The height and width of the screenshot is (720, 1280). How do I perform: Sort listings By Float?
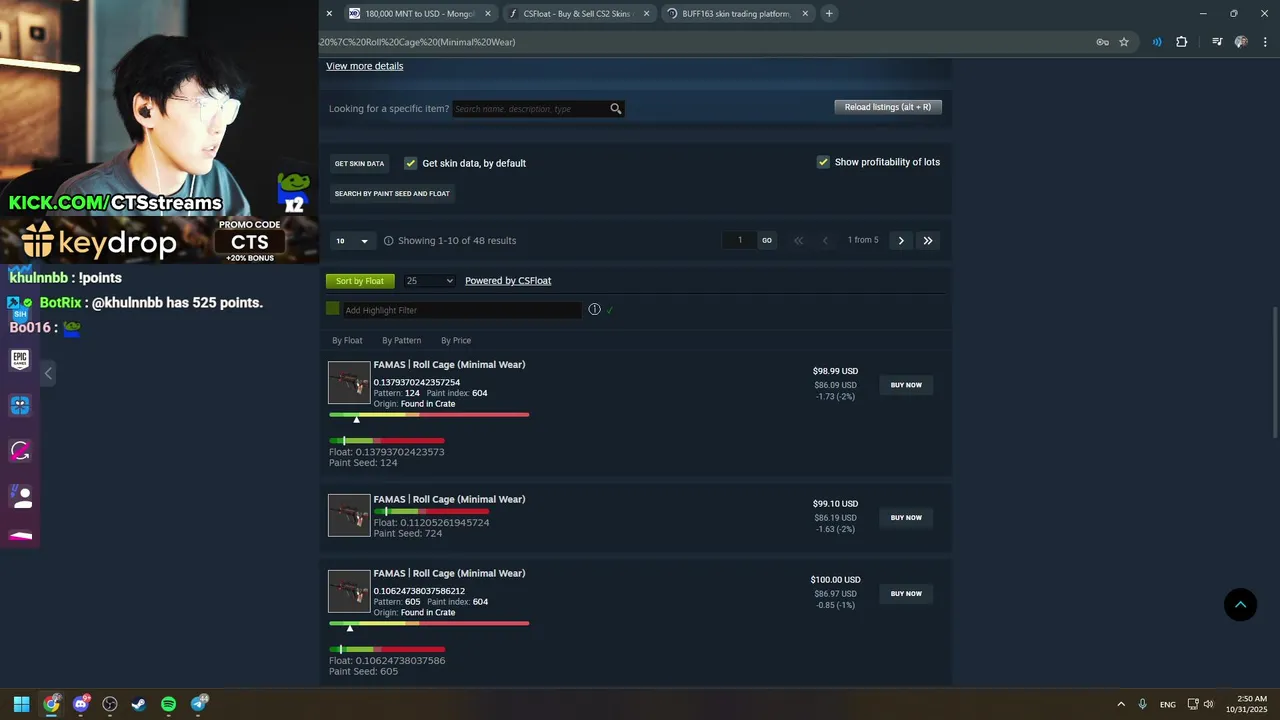point(347,341)
